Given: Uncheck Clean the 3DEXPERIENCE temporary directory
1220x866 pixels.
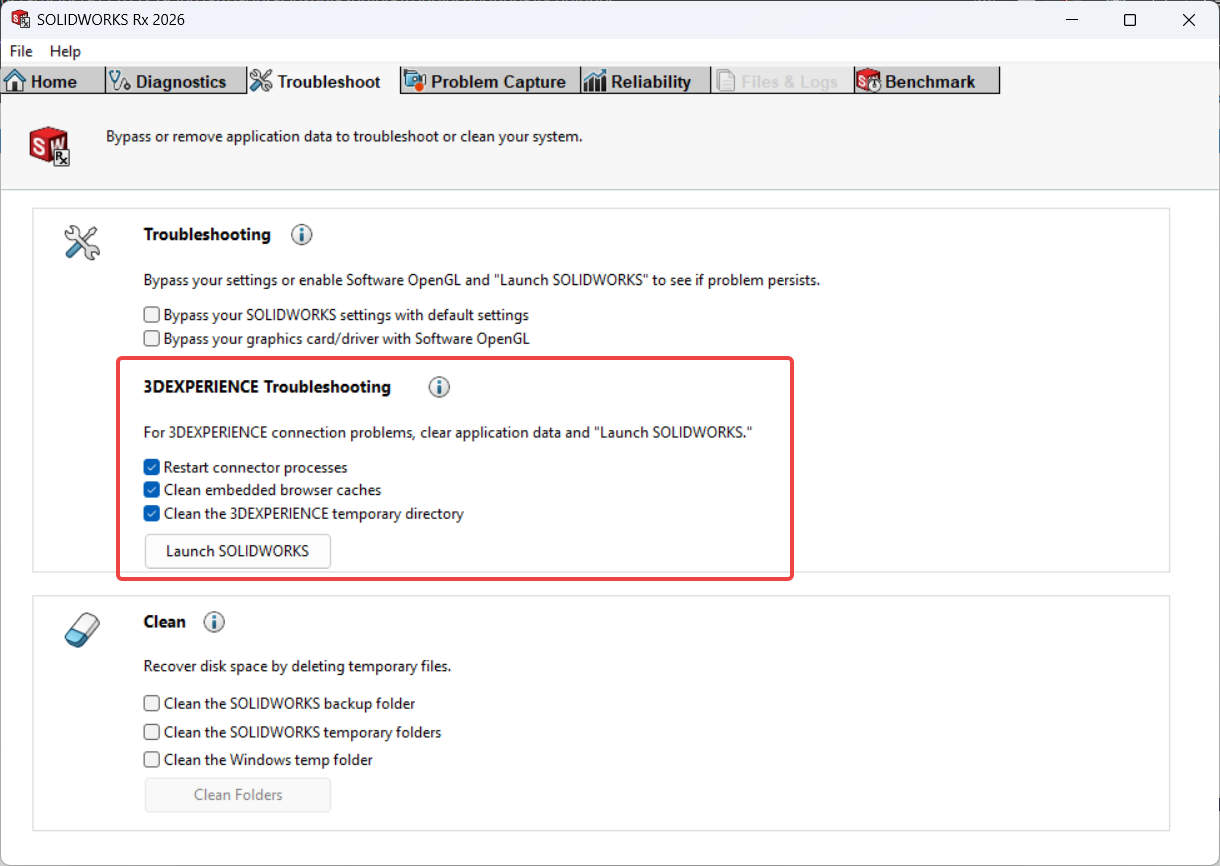Looking at the screenshot, I should coord(304,514).
